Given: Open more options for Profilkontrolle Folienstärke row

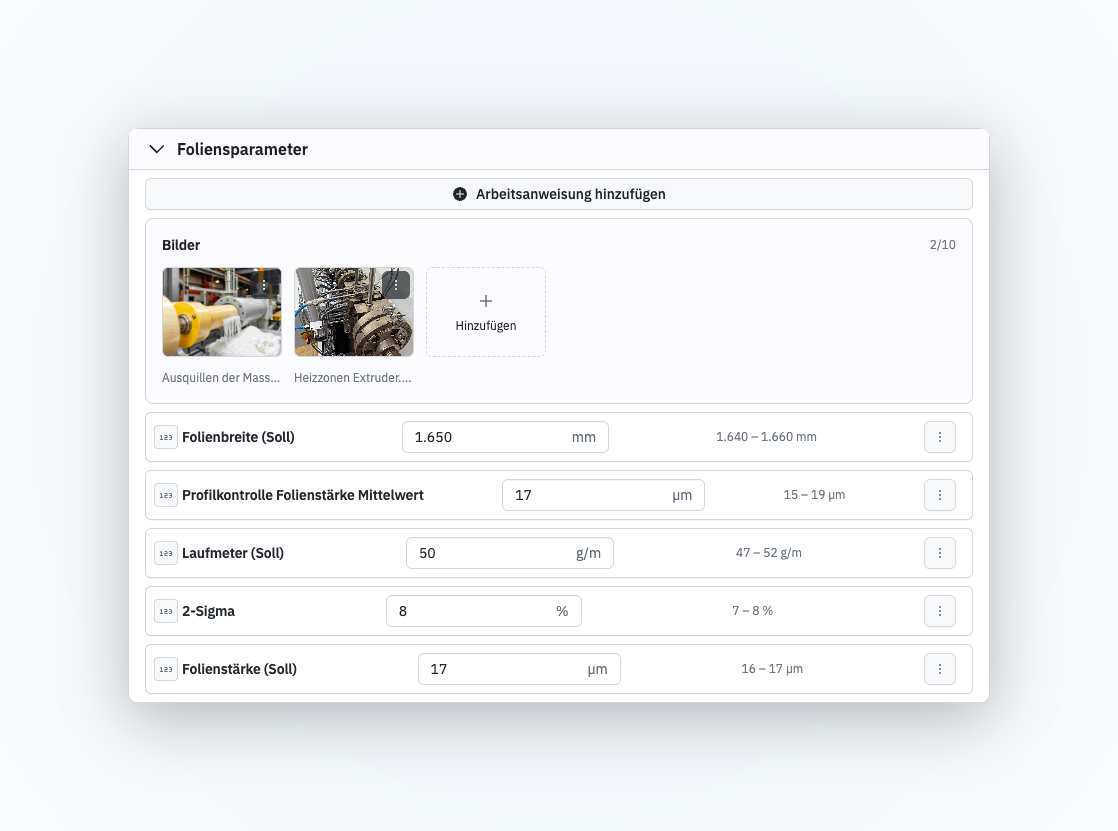Looking at the screenshot, I should pos(940,495).
